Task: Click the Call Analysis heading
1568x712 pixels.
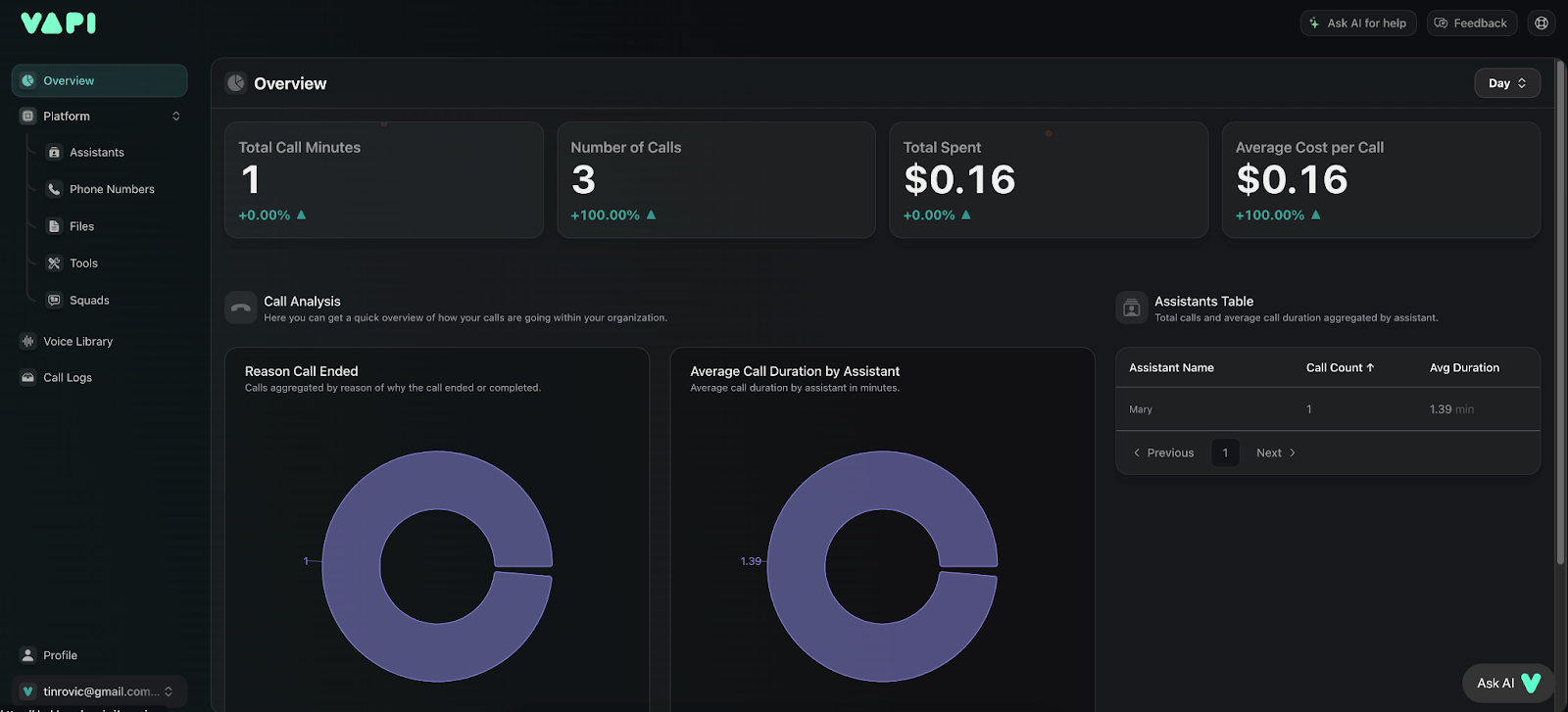Action: [x=302, y=301]
